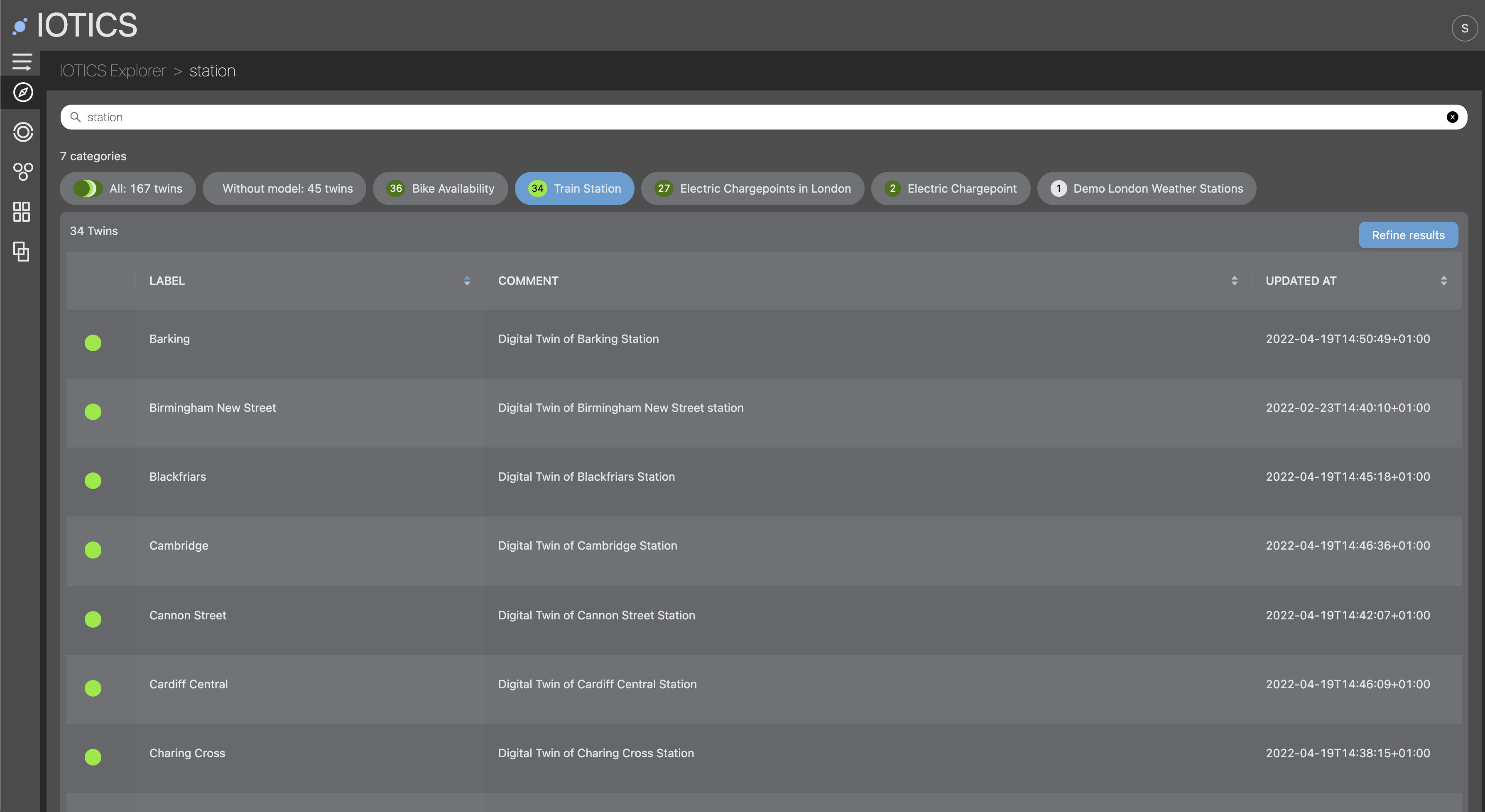Open the three-circles cluster sidebar icon
The width and height of the screenshot is (1485, 812).
(x=22, y=171)
